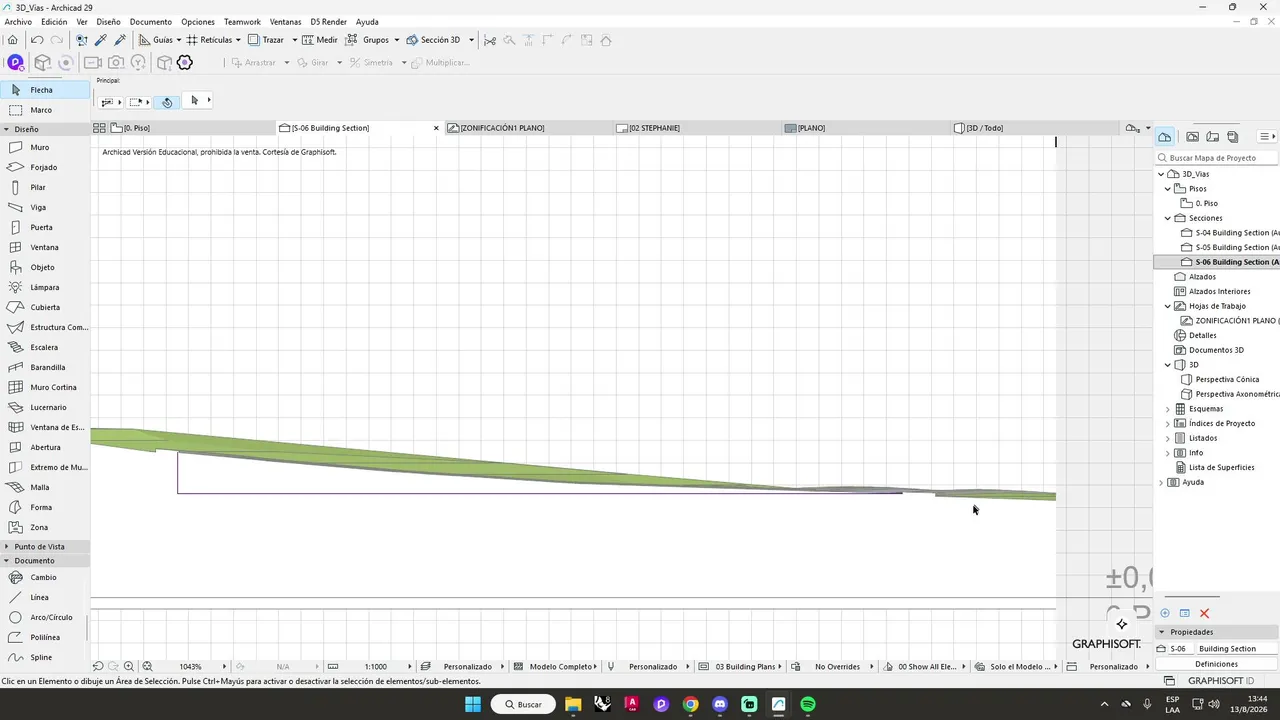The image size is (1280, 720).
Task: Select the Ventana window tool
Action: pyautogui.click(x=44, y=247)
